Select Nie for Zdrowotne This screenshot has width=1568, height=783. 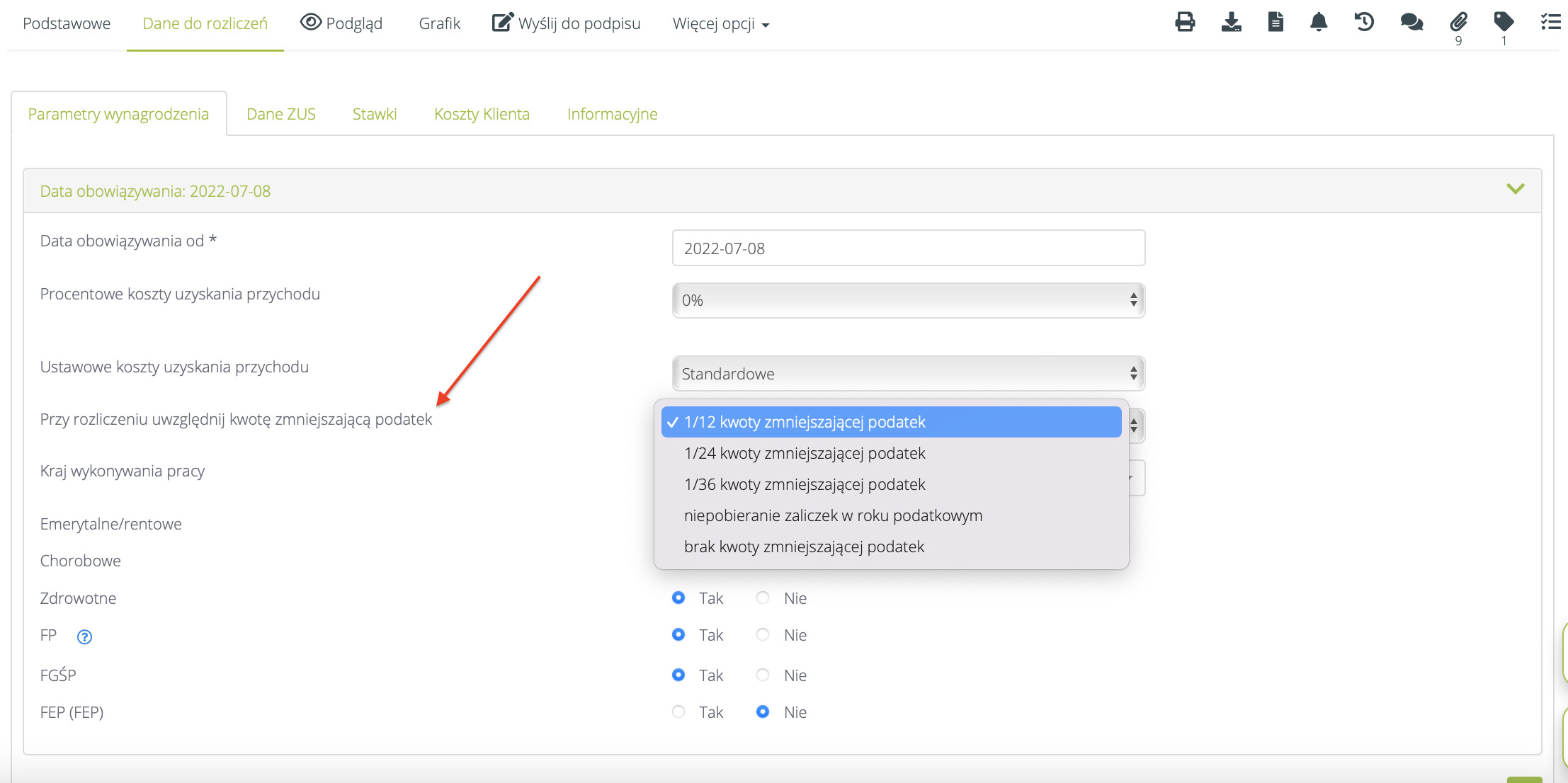click(x=763, y=598)
